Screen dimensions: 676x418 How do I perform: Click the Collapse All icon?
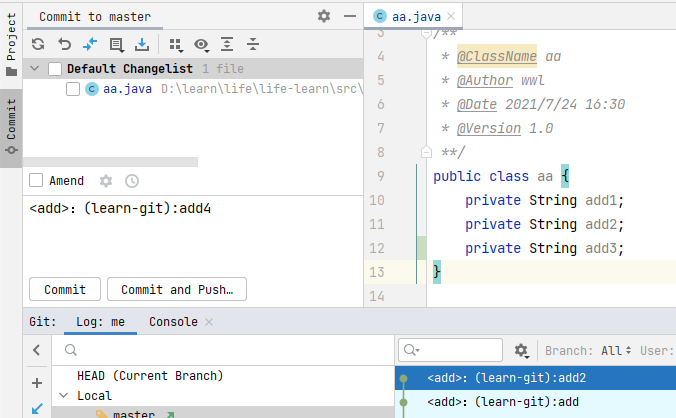coord(253,44)
